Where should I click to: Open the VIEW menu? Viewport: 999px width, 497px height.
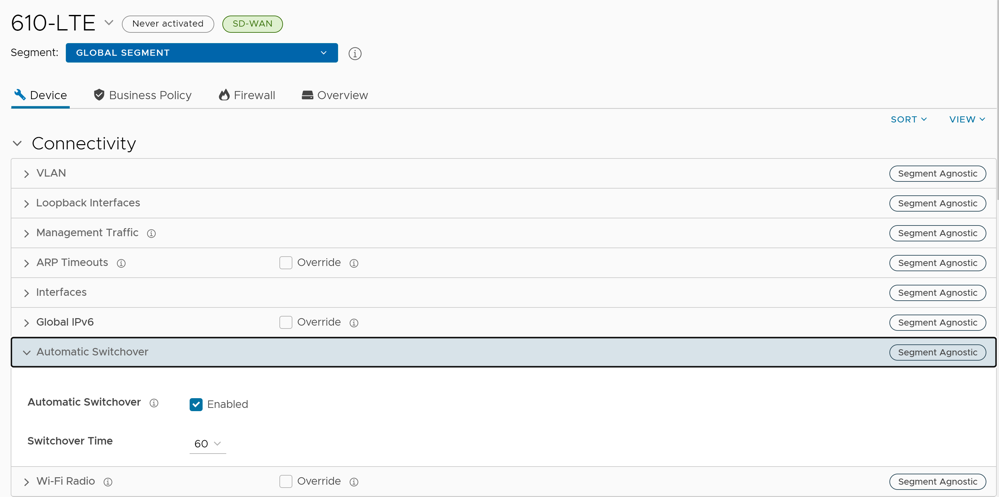(966, 119)
